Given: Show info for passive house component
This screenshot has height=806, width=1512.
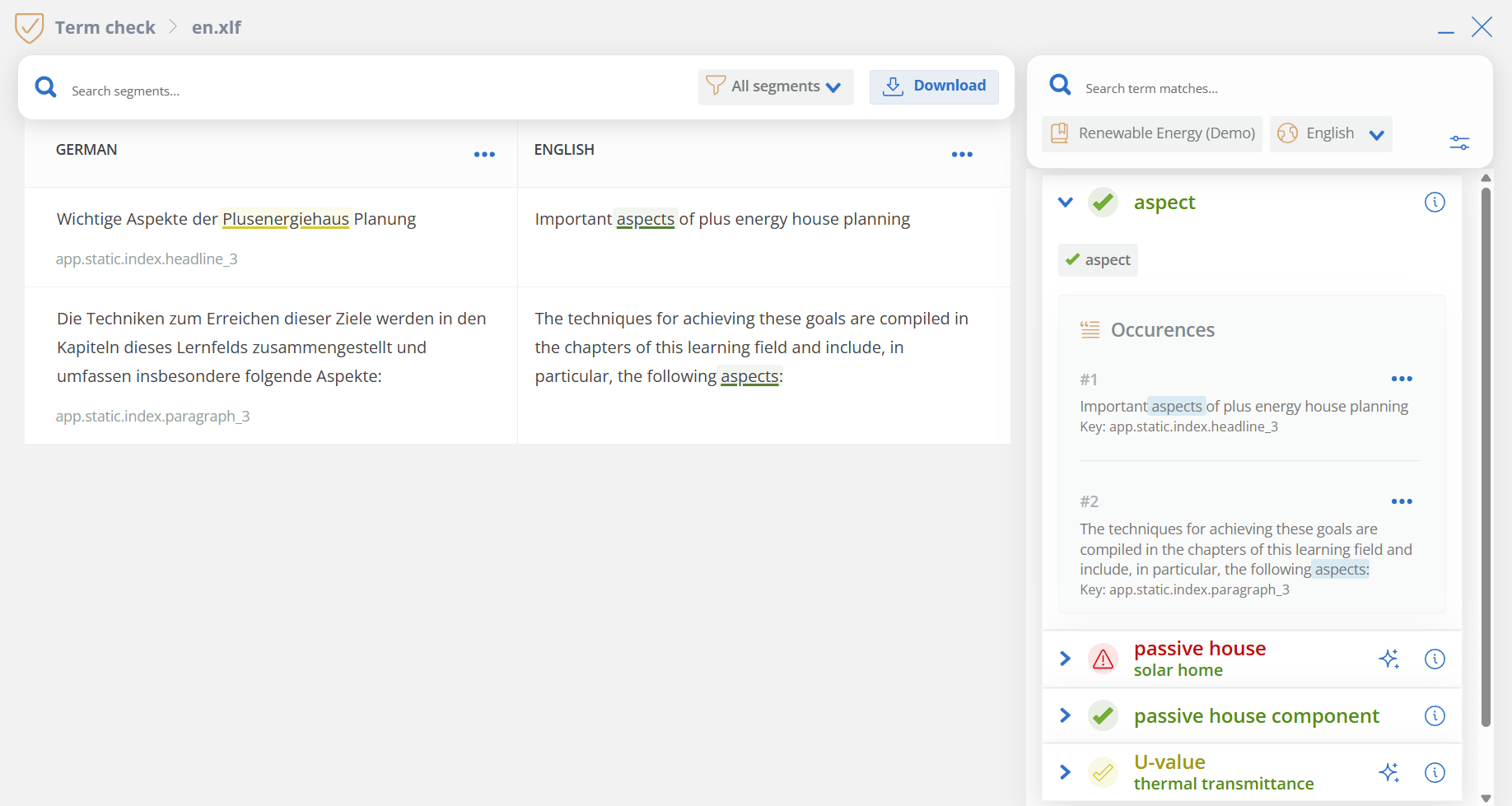Looking at the screenshot, I should click(1435, 716).
